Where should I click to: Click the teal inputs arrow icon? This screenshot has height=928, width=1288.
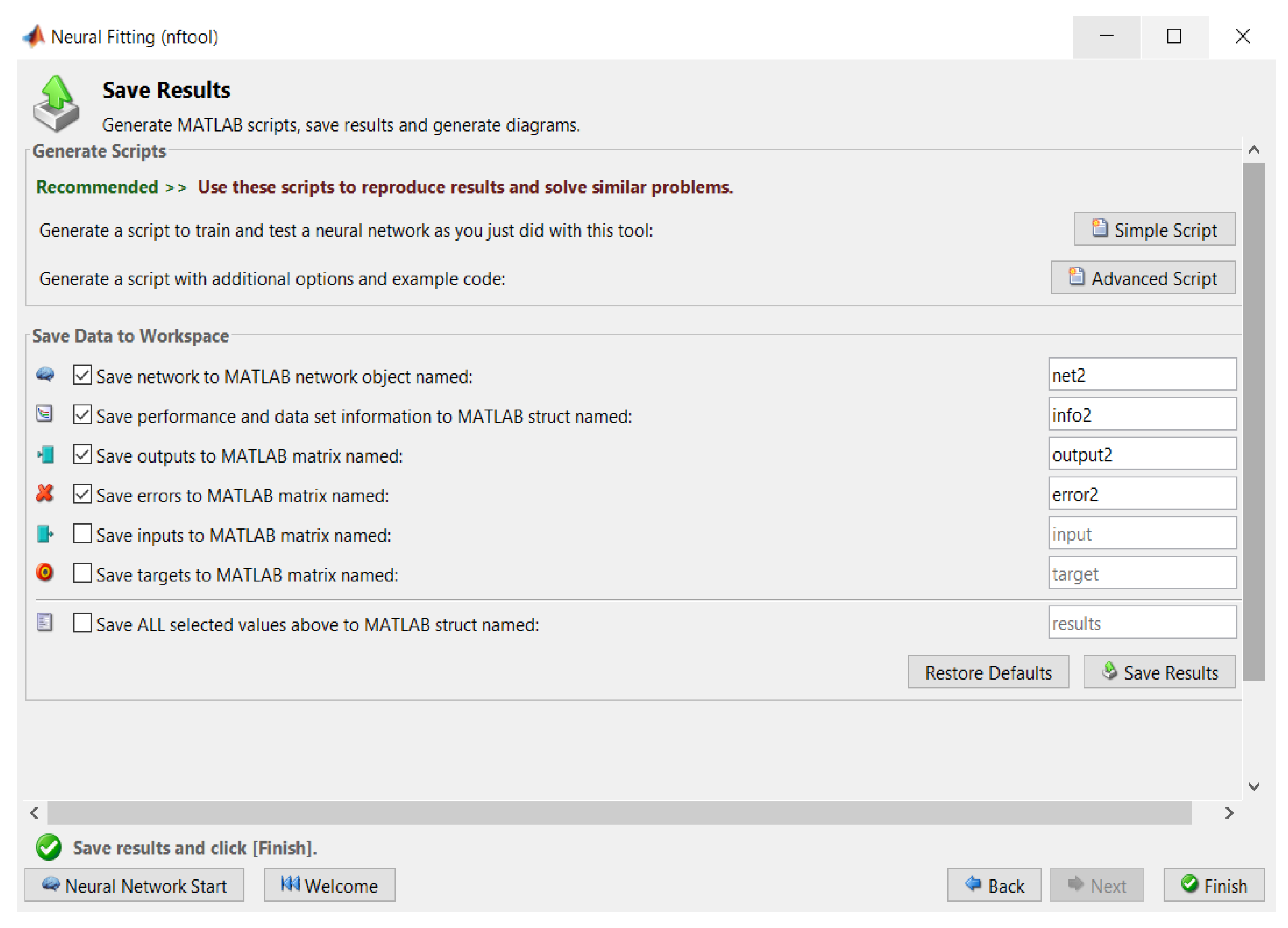pos(45,534)
